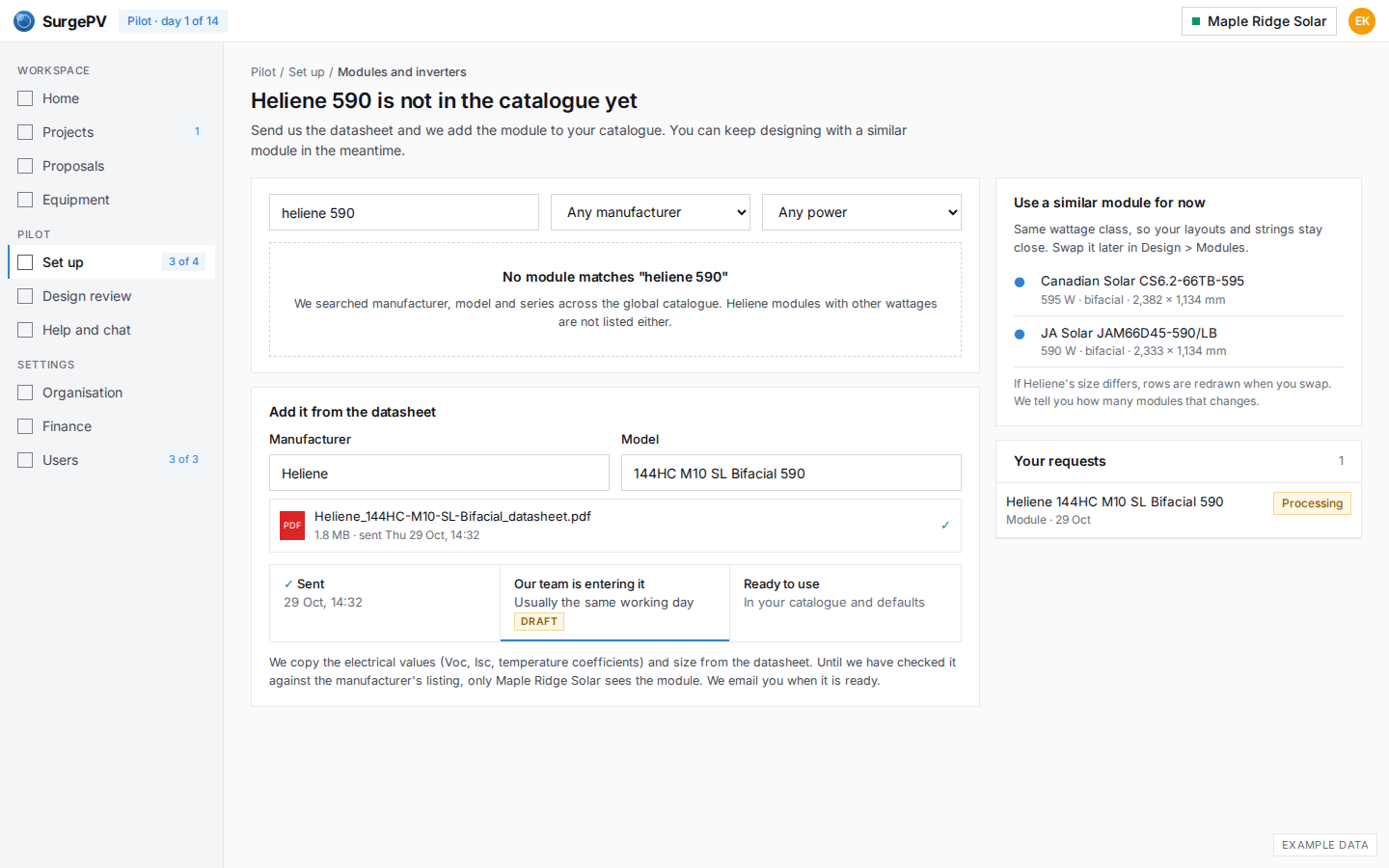Click the Add it from the datasheet heading
The height and width of the screenshot is (868, 1389).
click(352, 412)
